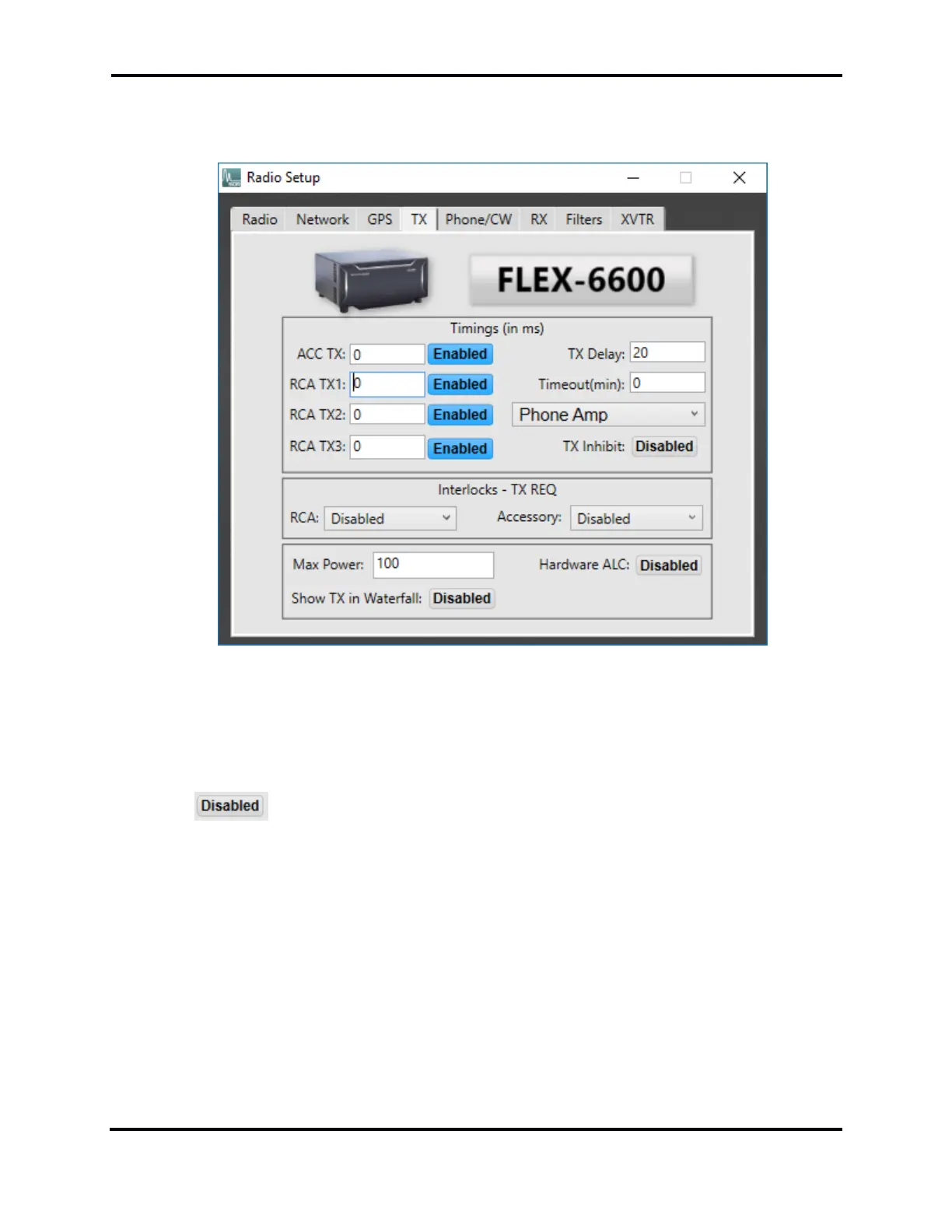Close the Radio Setup window
Image resolution: width=952 pixels, height=1232 pixels.
[x=739, y=178]
